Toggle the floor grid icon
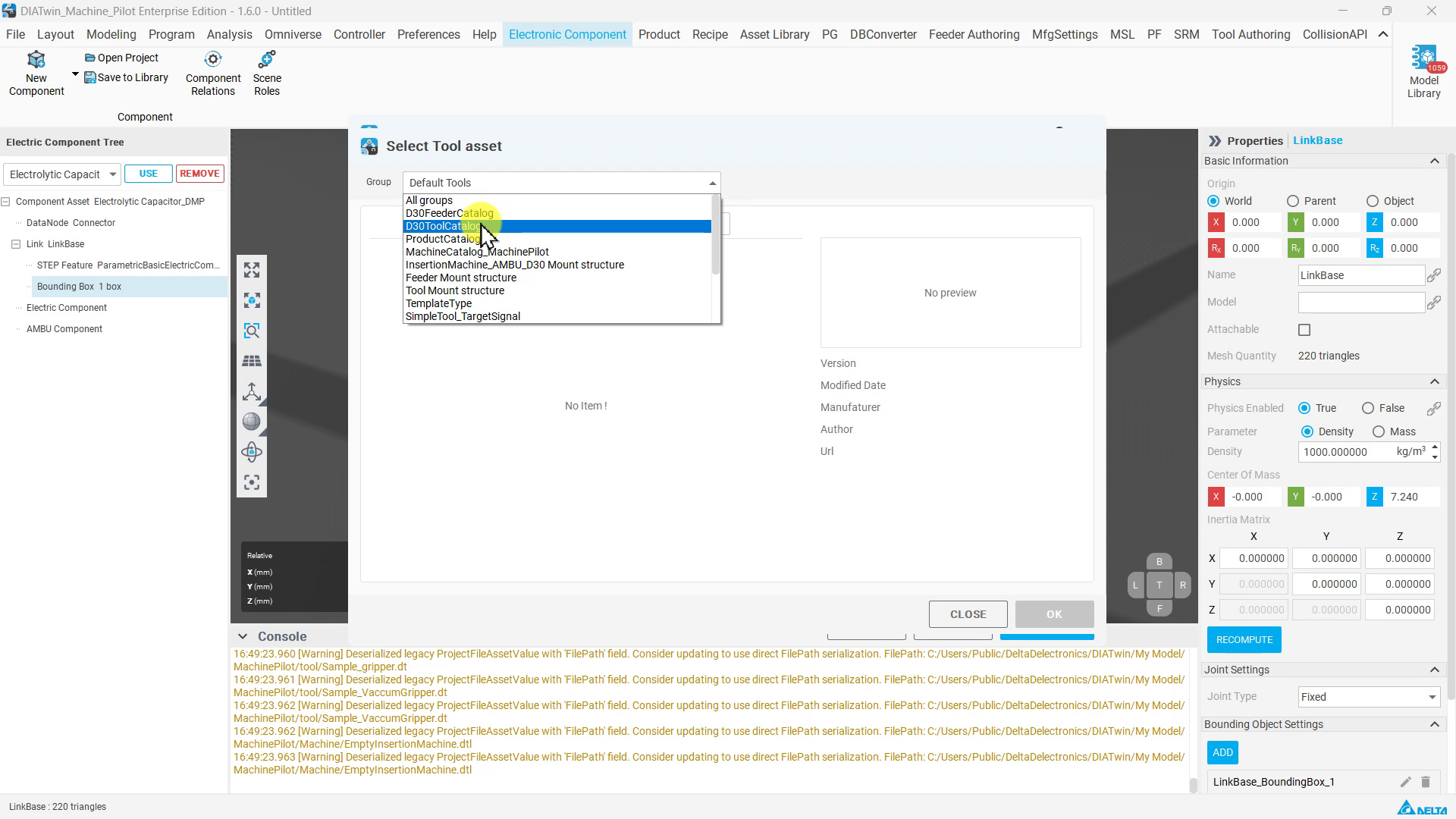The width and height of the screenshot is (1456, 819). coord(252,361)
